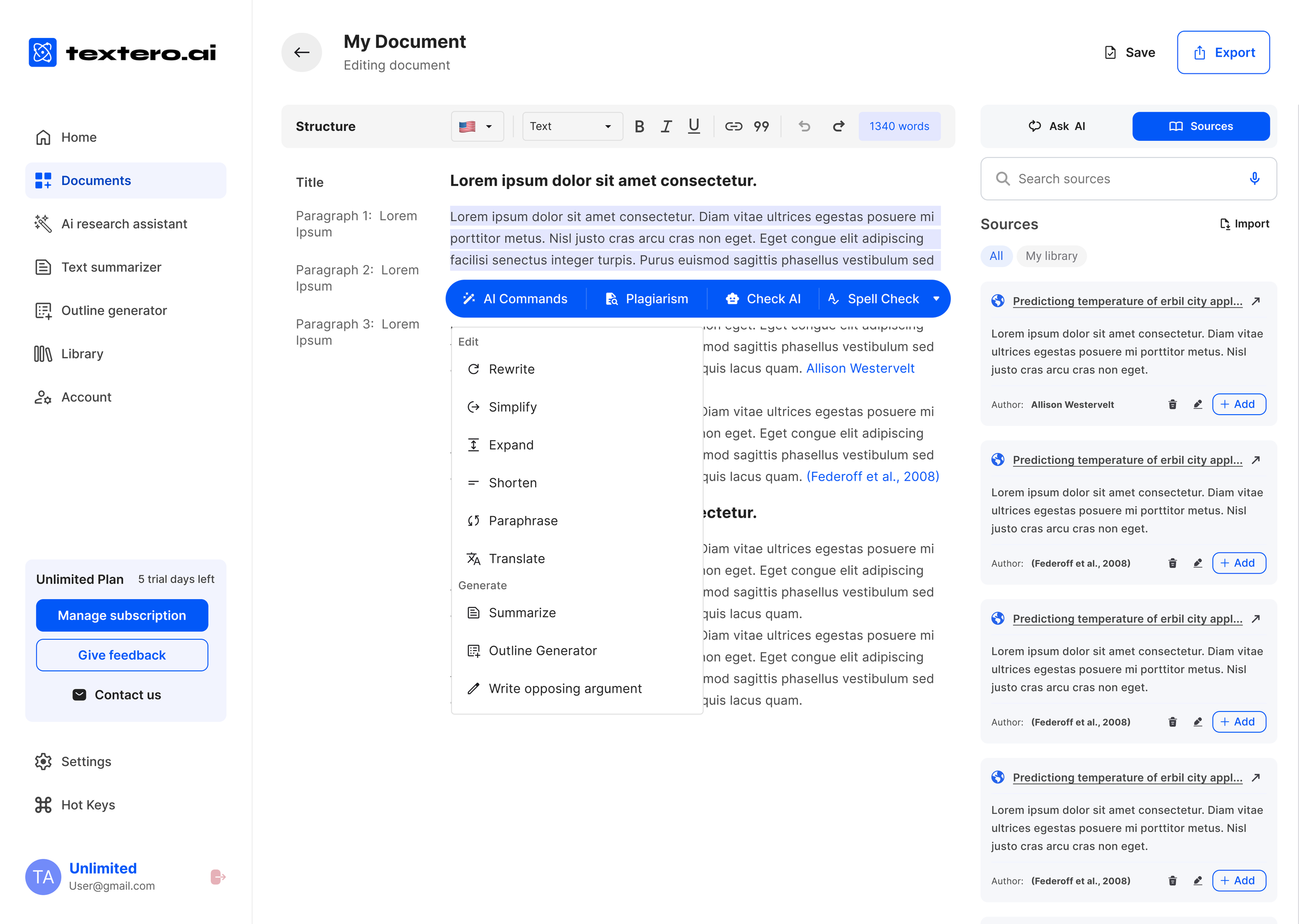Image resolution: width=1299 pixels, height=924 pixels.
Task: Switch to the Ask AI tab
Action: coord(1057,126)
